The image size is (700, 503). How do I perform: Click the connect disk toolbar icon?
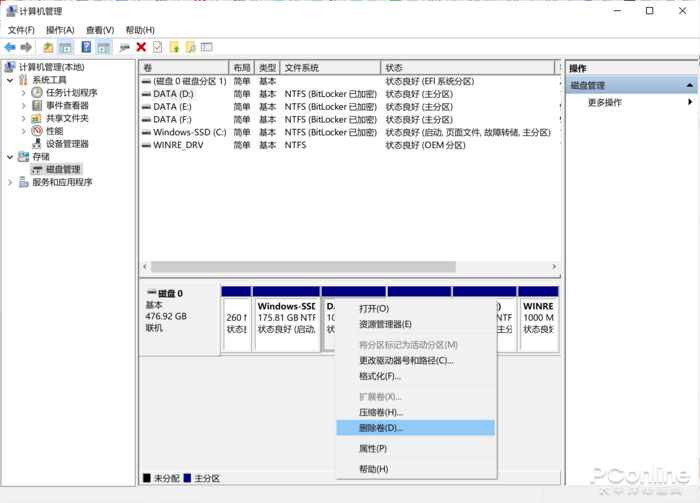125,47
